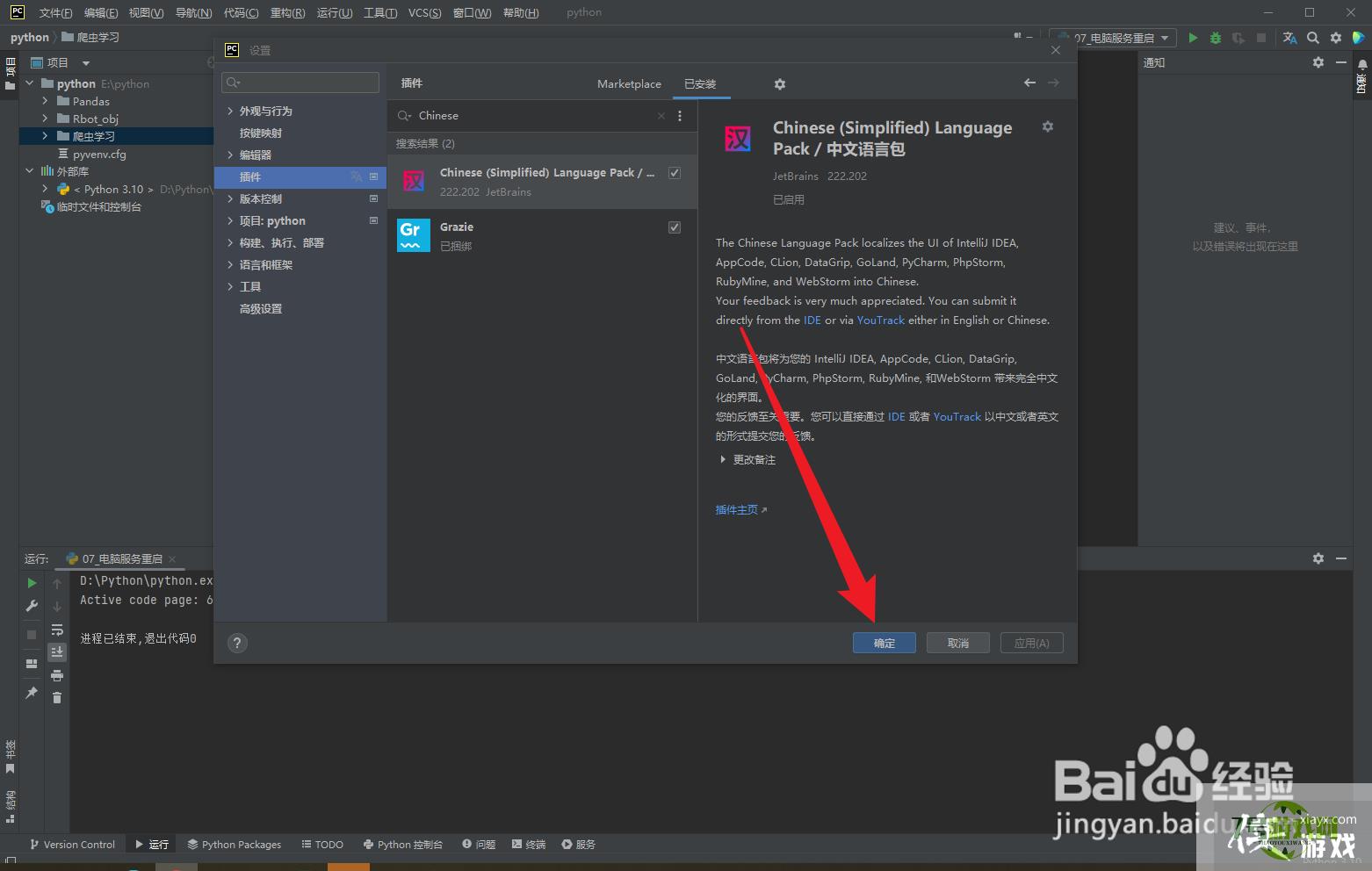The width and height of the screenshot is (1372, 871).
Task: Go back with the left arrow in Settings
Action: click(x=1029, y=83)
